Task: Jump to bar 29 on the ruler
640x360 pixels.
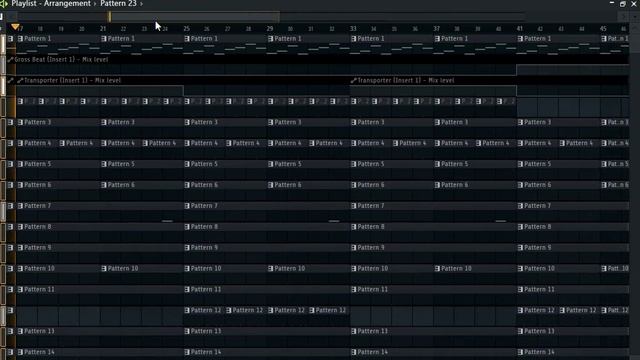Action: pos(270,29)
